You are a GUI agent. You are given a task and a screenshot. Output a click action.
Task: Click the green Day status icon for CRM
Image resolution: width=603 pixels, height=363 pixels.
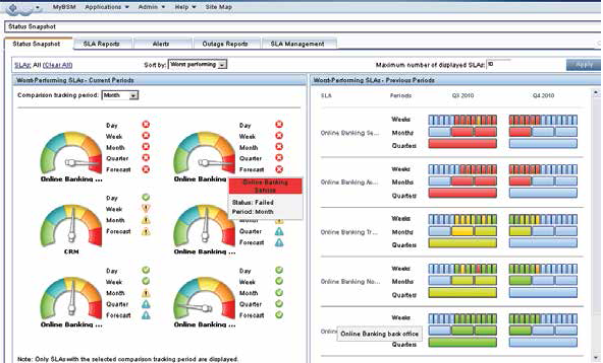pyautogui.click(x=146, y=197)
